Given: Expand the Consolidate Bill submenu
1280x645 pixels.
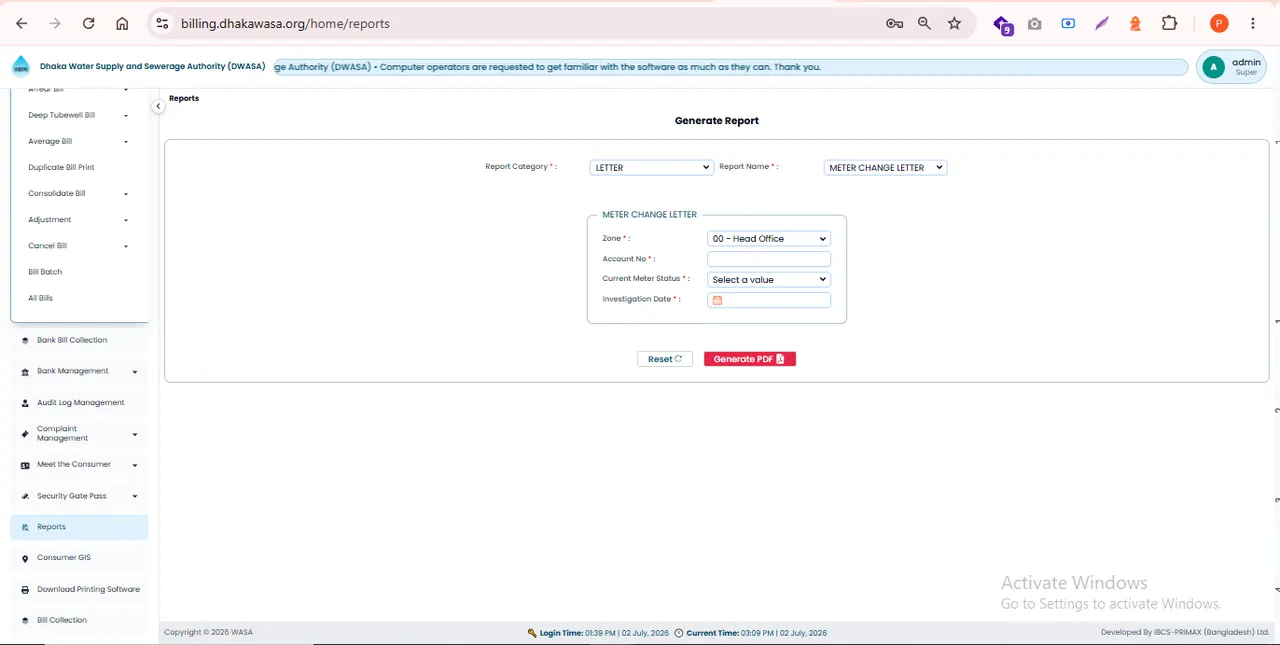Looking at the screenshot, I should click(x=78, y=194).
